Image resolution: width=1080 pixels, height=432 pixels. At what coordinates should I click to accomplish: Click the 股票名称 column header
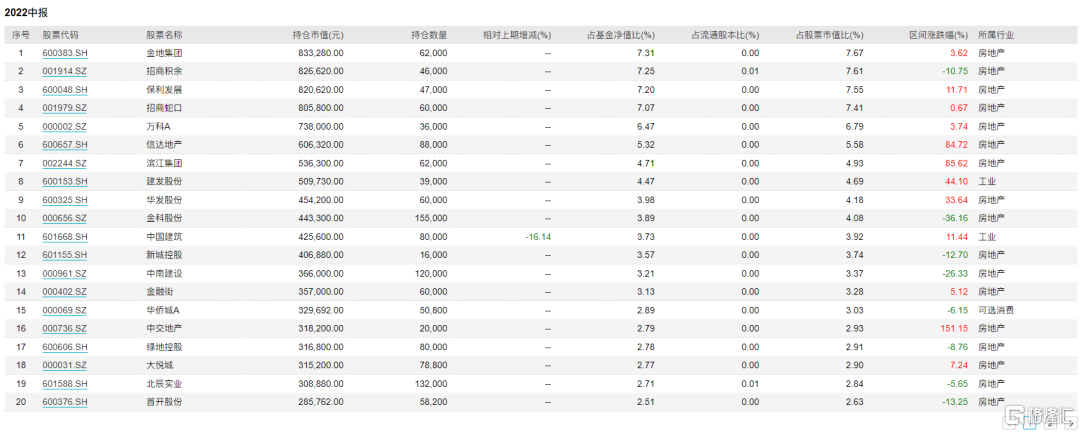coord(164,34)
